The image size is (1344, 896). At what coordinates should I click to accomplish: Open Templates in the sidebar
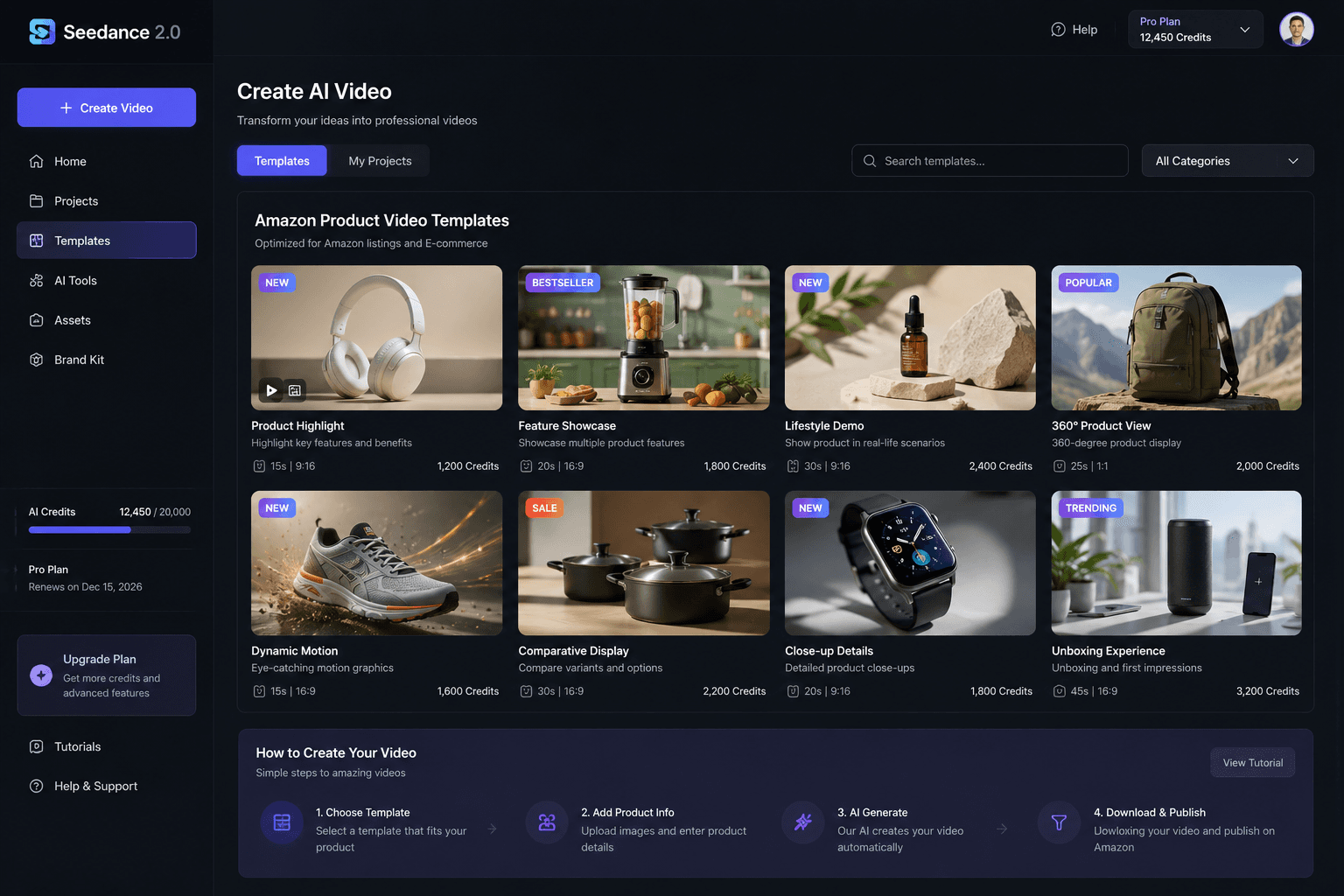107,241
